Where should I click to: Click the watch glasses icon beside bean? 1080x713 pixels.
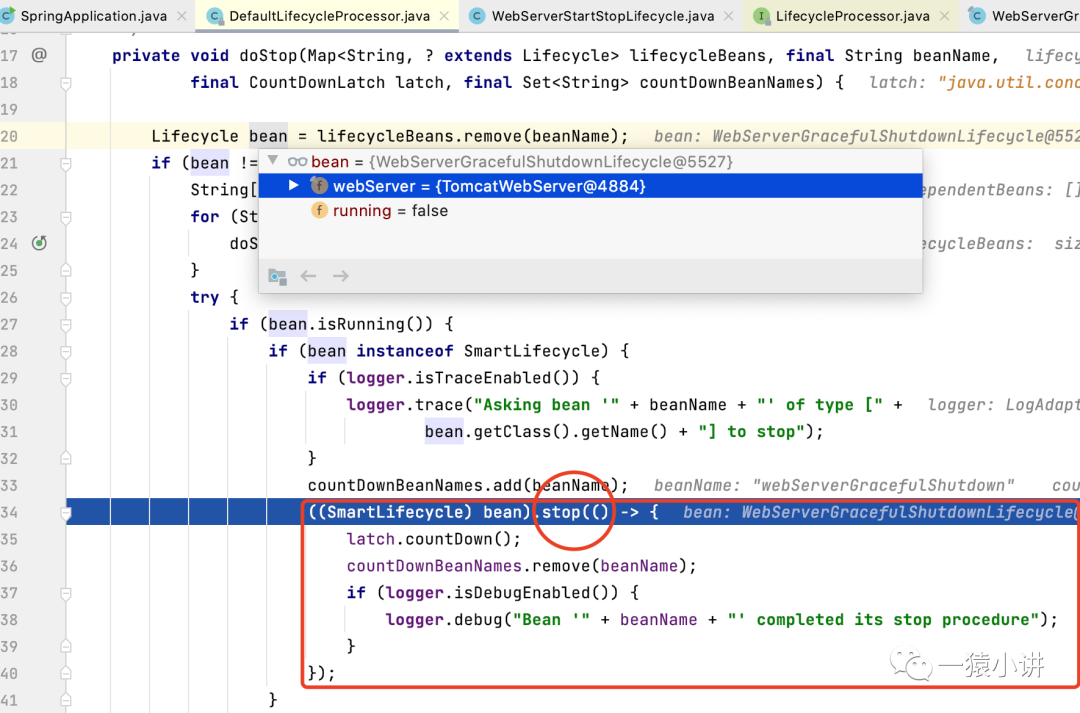tap(298, 162)
